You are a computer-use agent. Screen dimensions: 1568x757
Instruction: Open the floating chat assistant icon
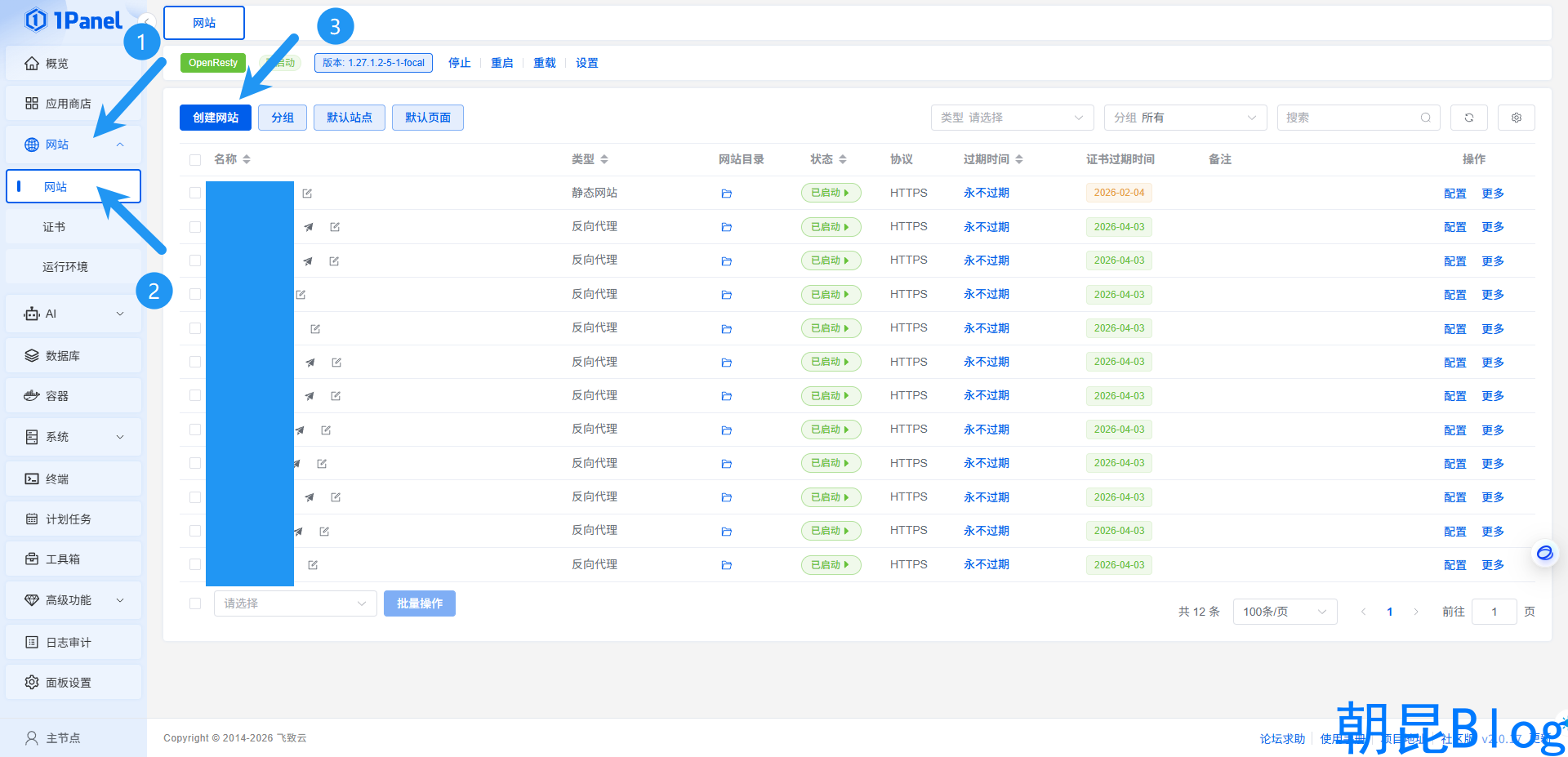click(x=1544, y=553)
